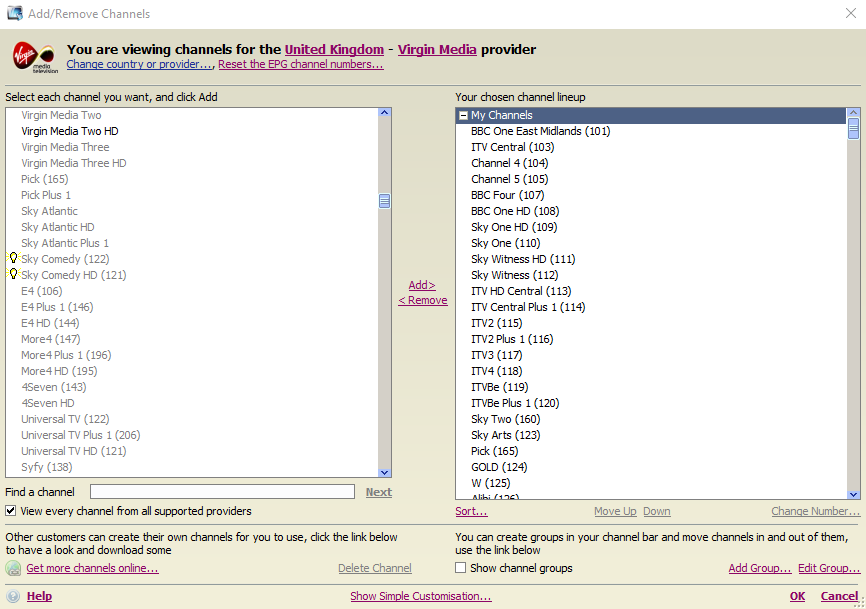This screenshot has width=866, height=609.
Task: Click the available channels scrollbar thumb
Action: [384, 201]
